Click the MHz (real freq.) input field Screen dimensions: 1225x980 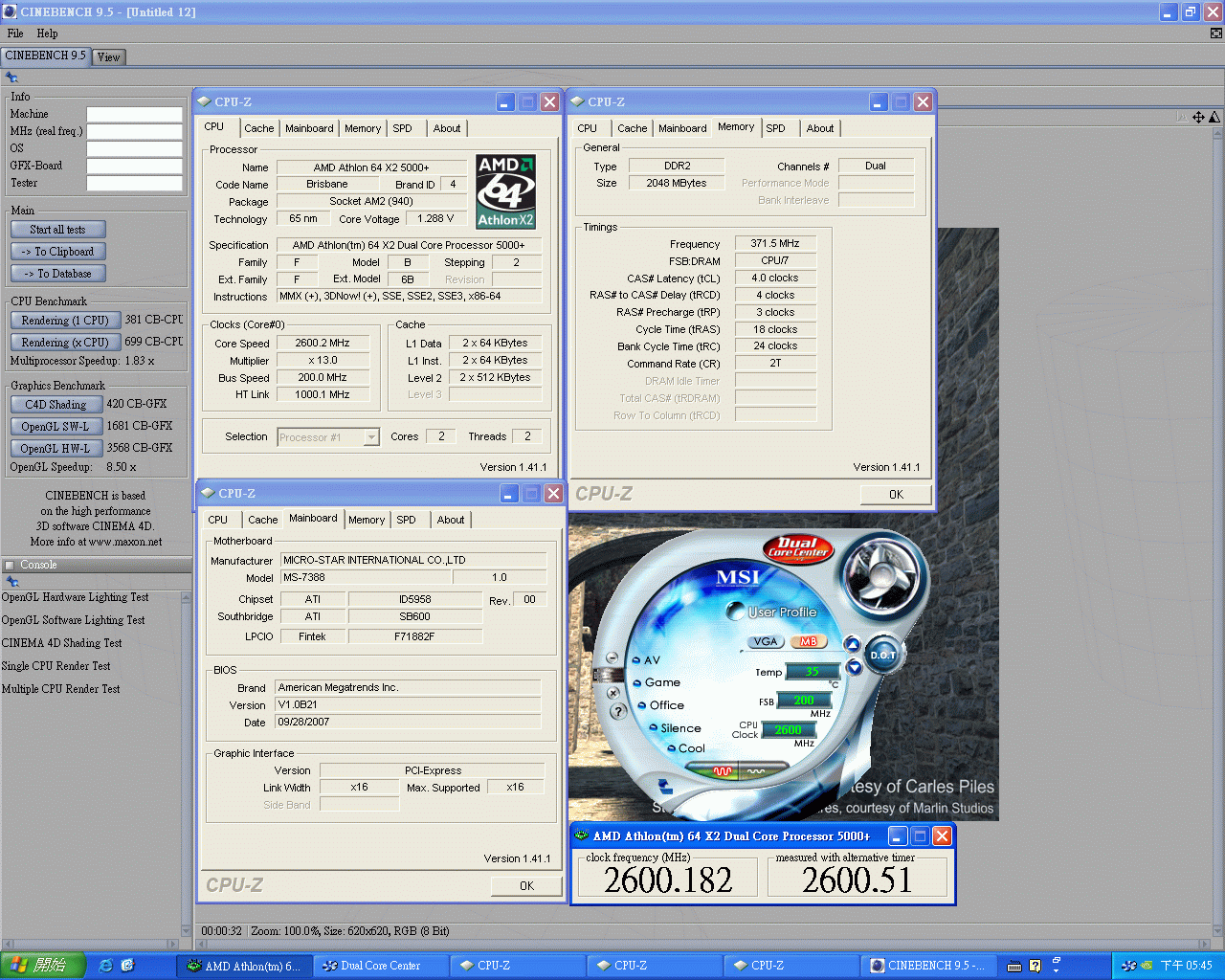(134, 131)
